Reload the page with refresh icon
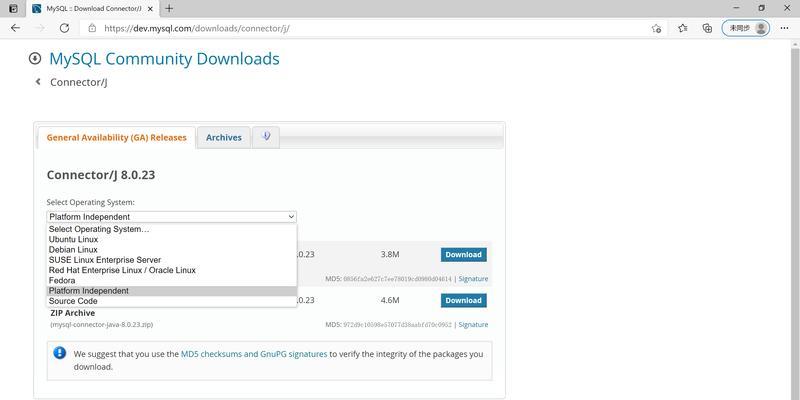Viewport: 800px width, 400px height. (x=64, y=28)
